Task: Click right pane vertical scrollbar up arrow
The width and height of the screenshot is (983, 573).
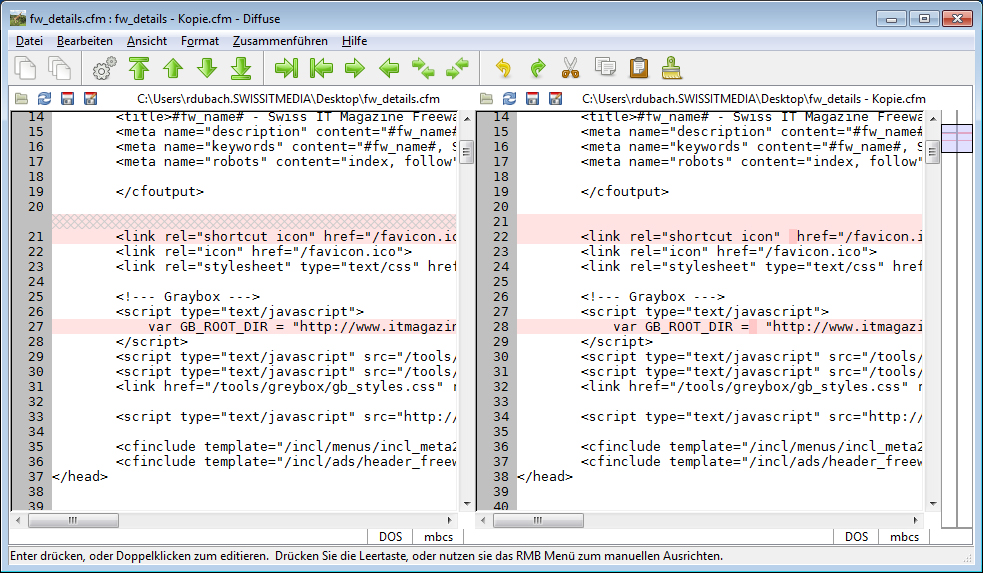Action: pos(932,118)
